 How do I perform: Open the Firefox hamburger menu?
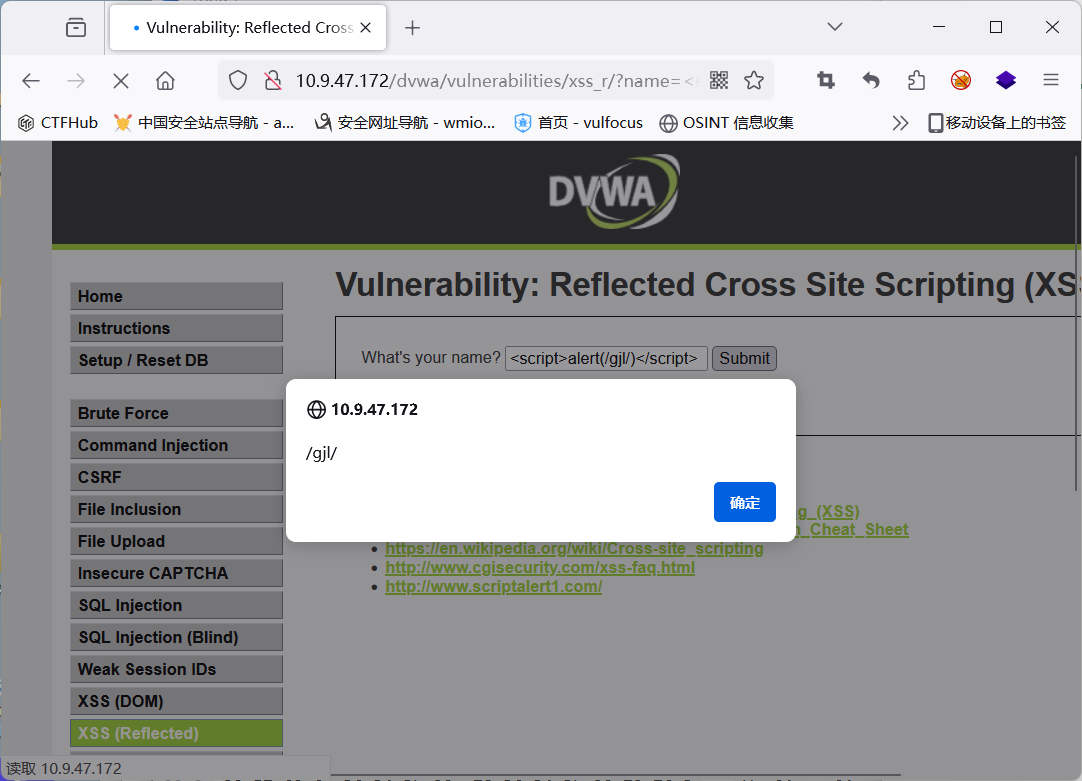[1051, 81]
